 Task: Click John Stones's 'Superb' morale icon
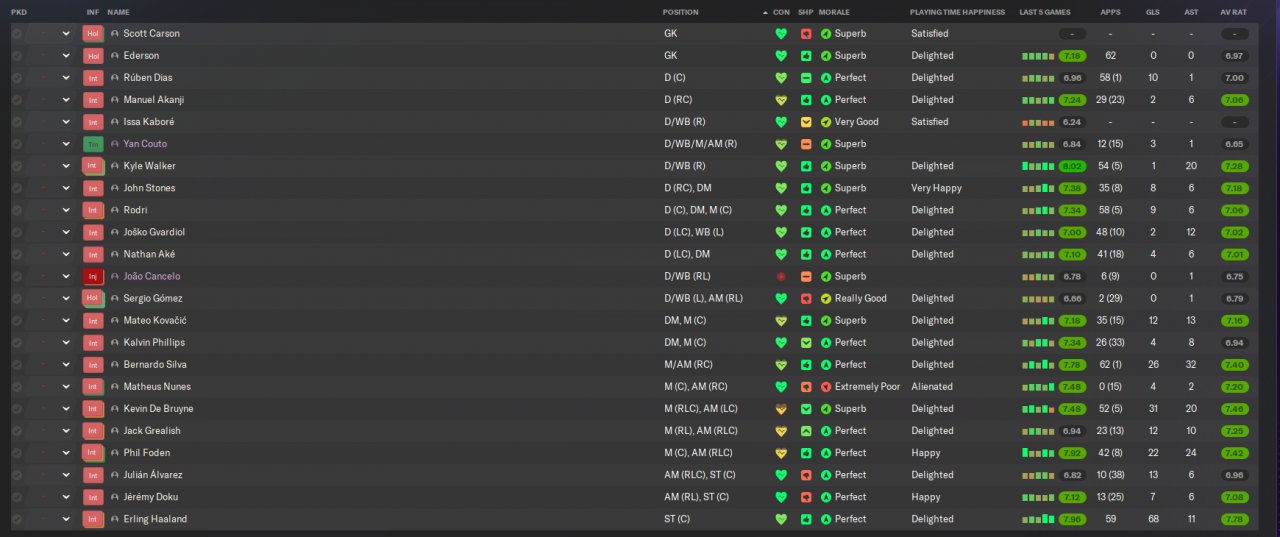tap(826, 188)
